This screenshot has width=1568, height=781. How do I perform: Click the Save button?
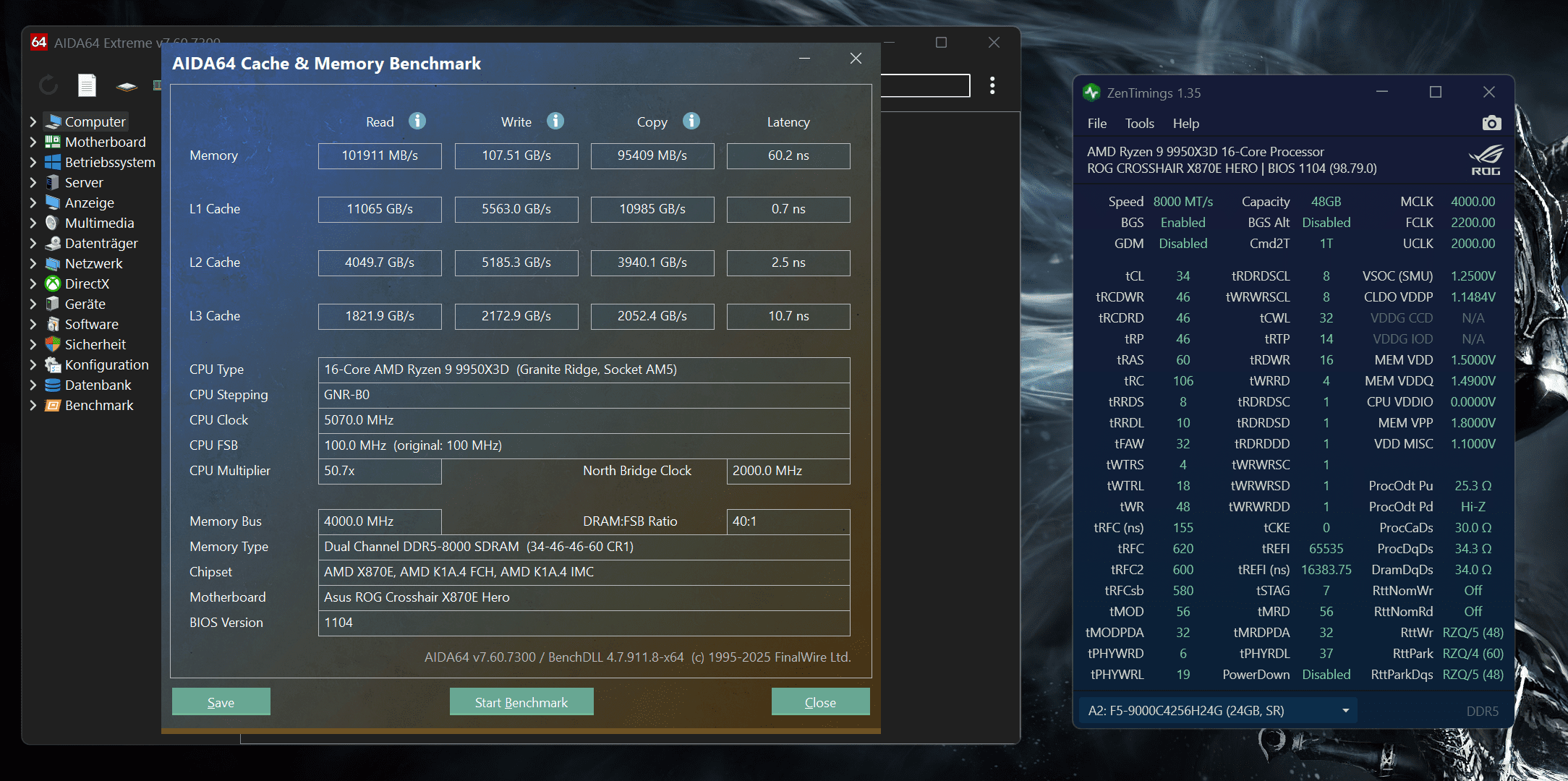[221, 702]
